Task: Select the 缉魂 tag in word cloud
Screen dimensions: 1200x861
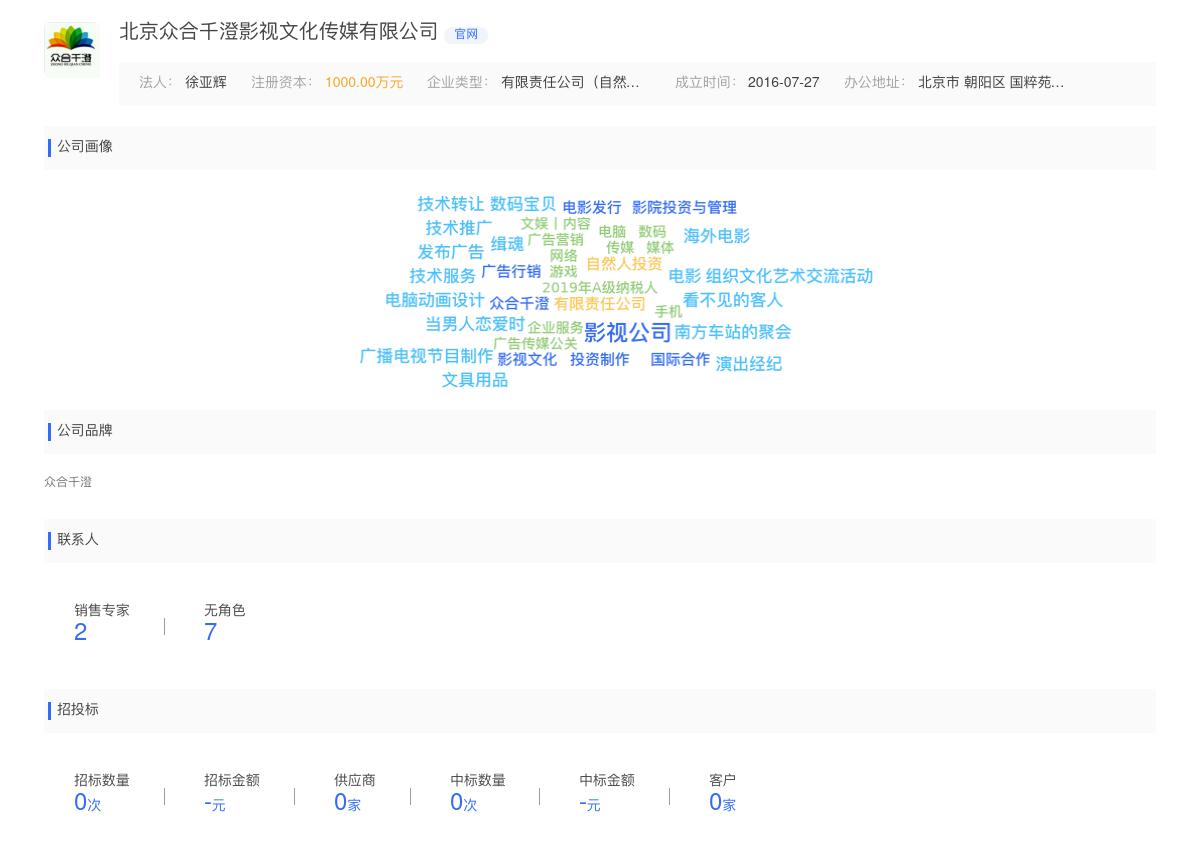Action: click(507, 244)
